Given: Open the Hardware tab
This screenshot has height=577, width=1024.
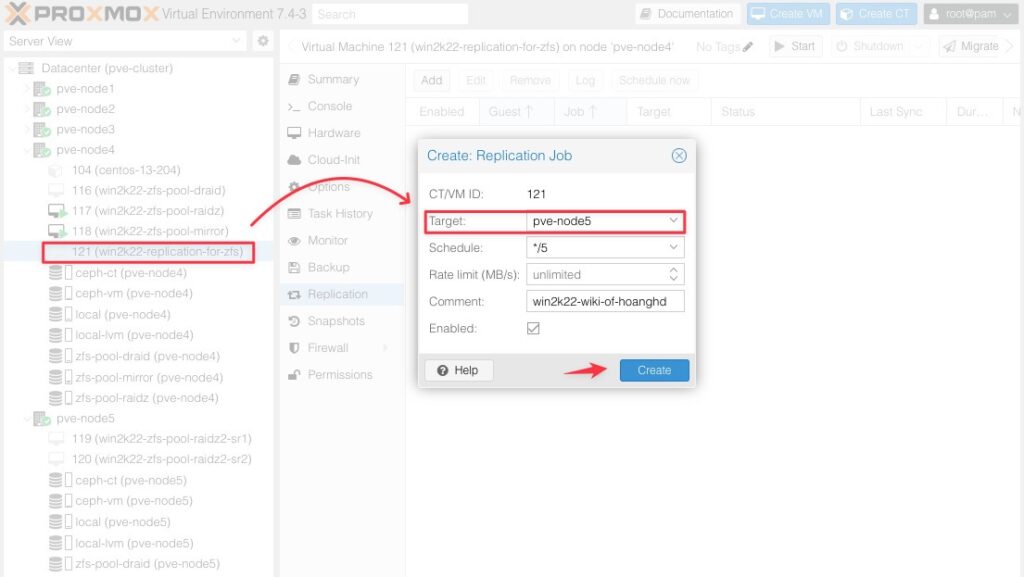Looking at the screenshot, I should [342, 133].
